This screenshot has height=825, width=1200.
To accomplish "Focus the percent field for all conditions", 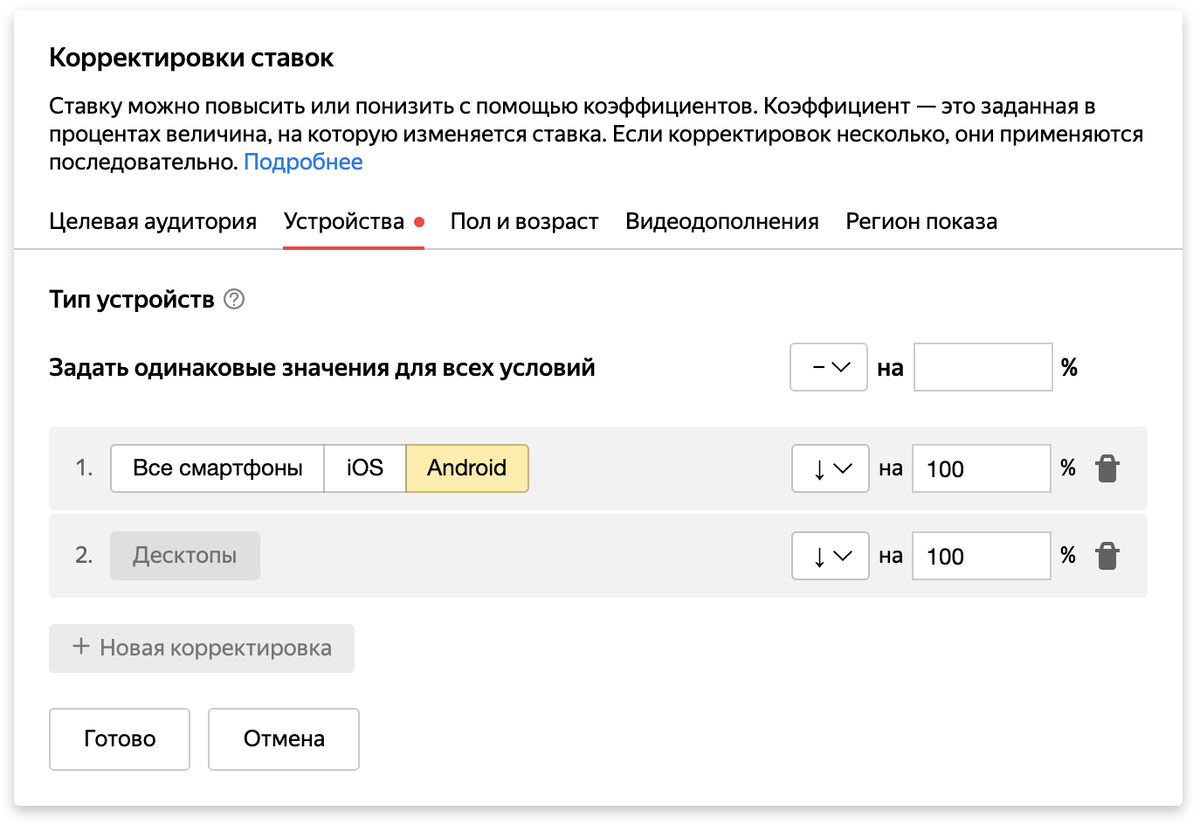I will (984, 367).
